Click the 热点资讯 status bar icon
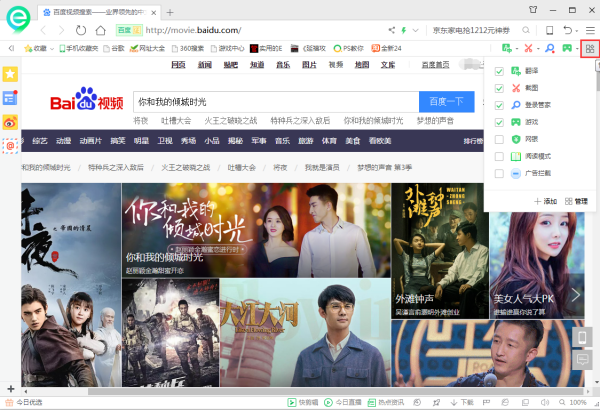Viewport: 600px width, 410px height. pyautogui.click(x=372, y=402)
